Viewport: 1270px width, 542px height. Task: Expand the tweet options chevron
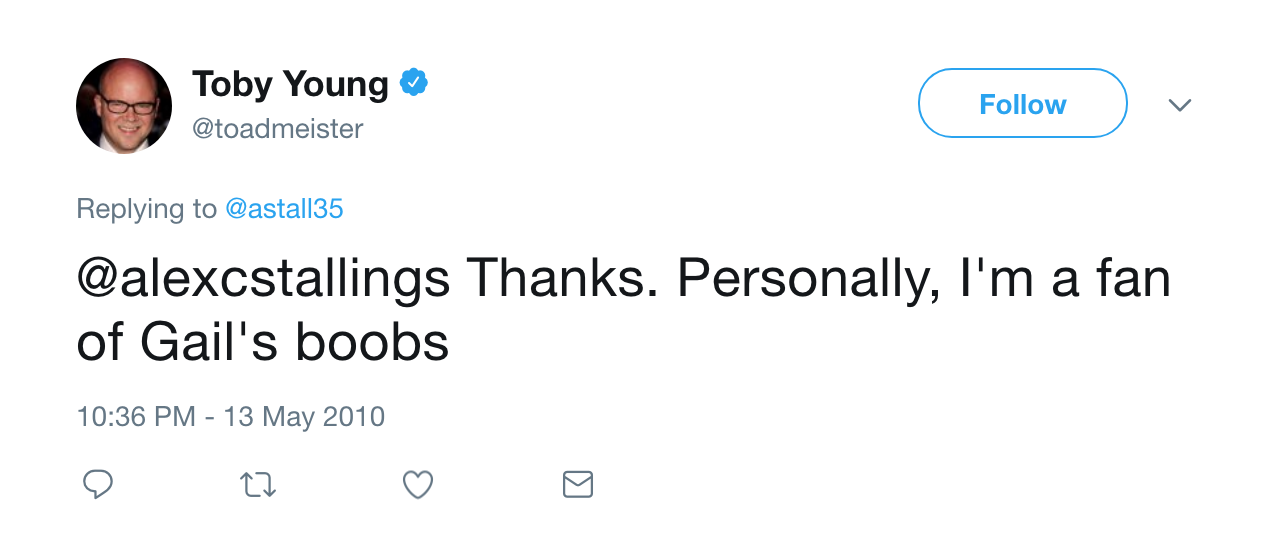pyautogui.click(x=1180, y=104)
